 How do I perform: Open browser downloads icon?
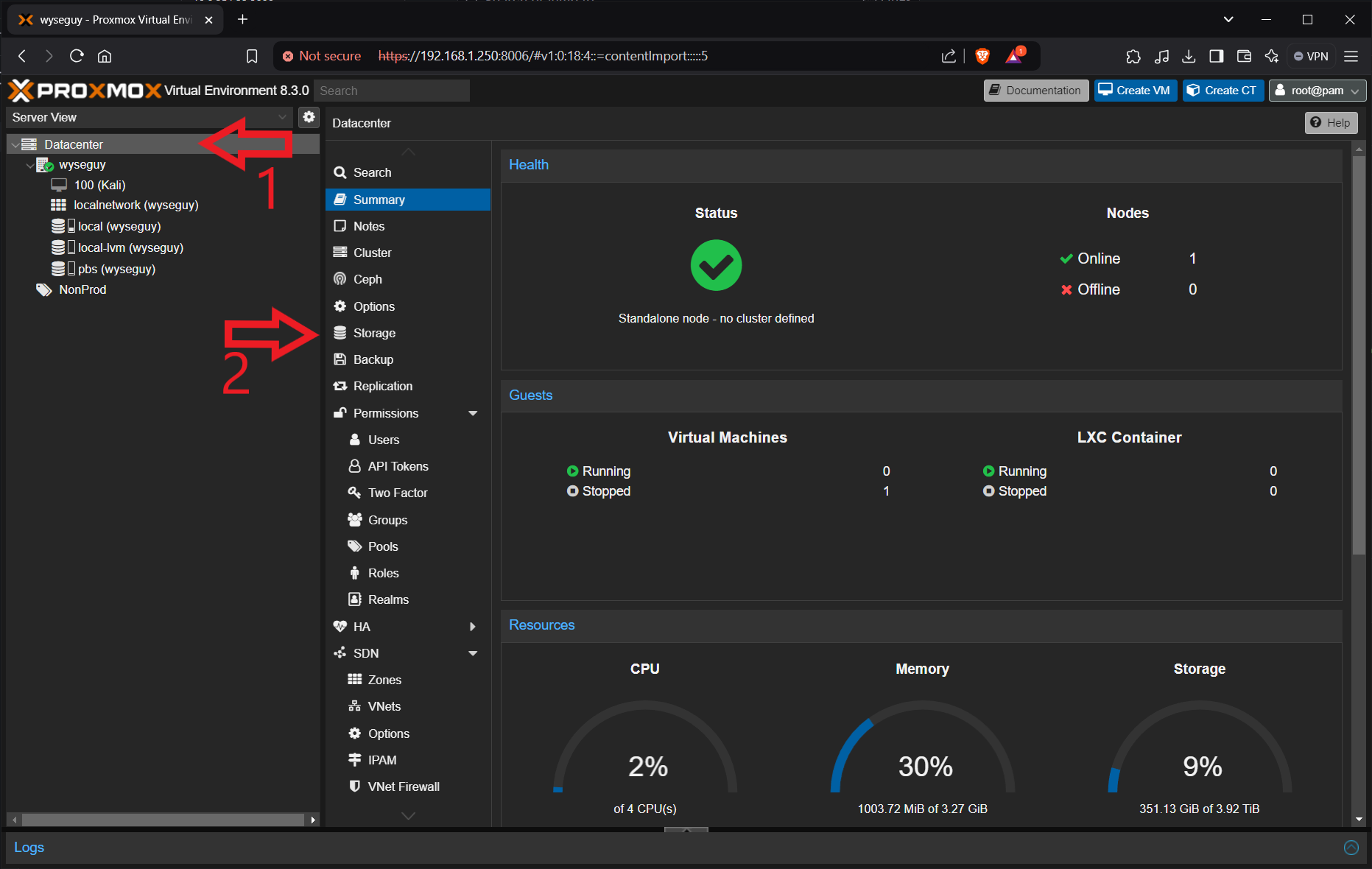tap(1189, 56)
